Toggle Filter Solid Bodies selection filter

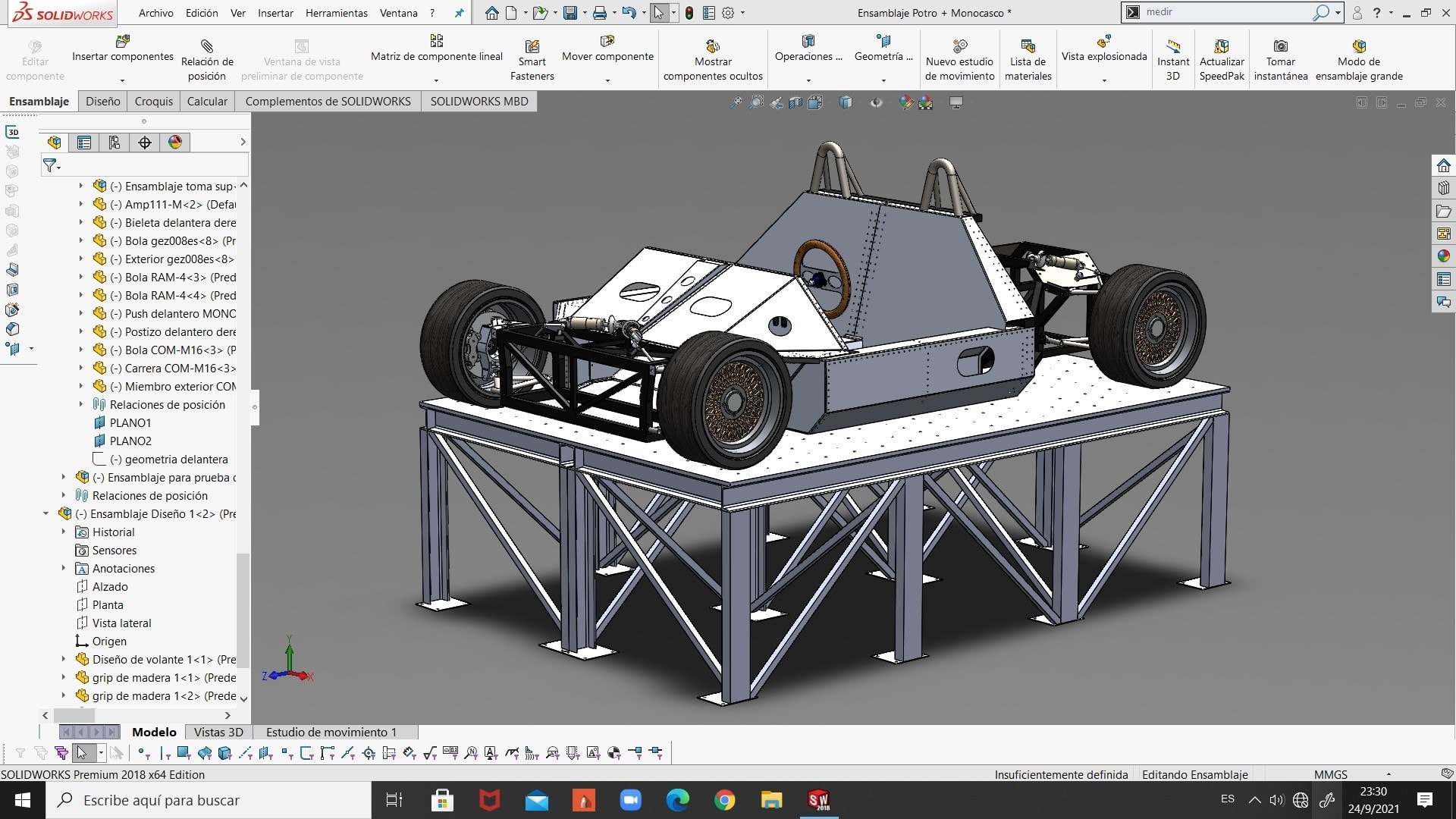(224, 752)
